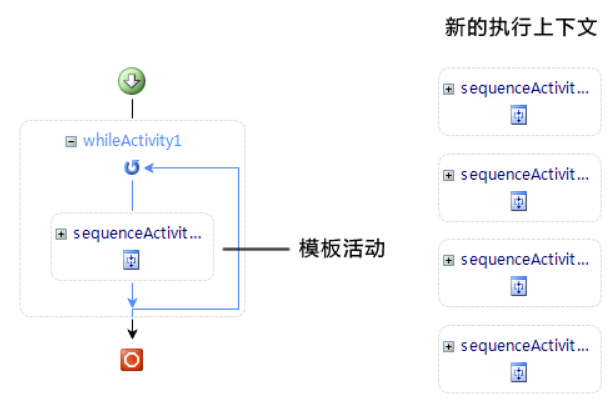611x408 pixels.
Task: Select the whileActivity1 label text
Action: (132, 141)
